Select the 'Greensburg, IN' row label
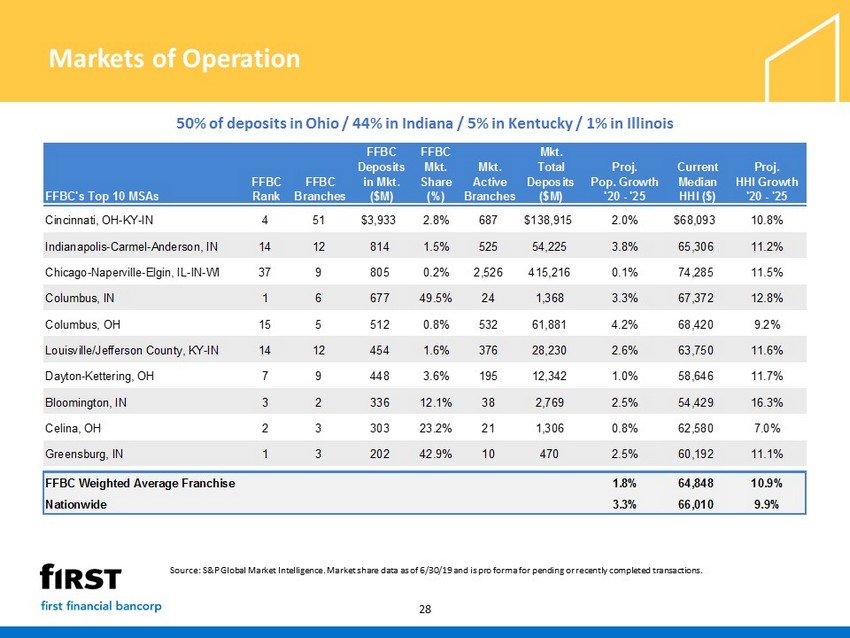850x638 pixels. pyautogui.click(x=84, y=454)
